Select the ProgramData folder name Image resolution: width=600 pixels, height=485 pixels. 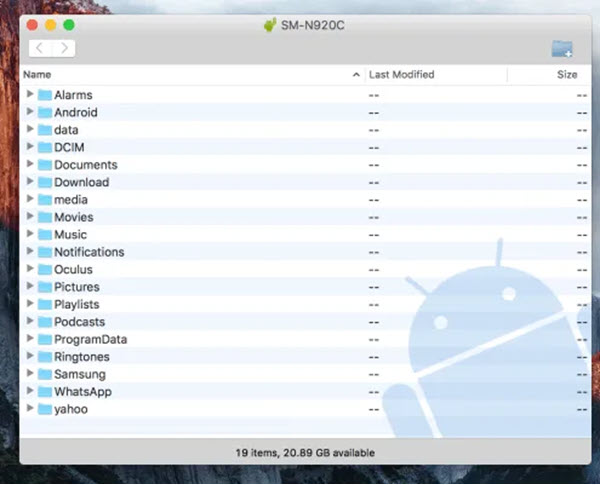[x=90, y=339]
